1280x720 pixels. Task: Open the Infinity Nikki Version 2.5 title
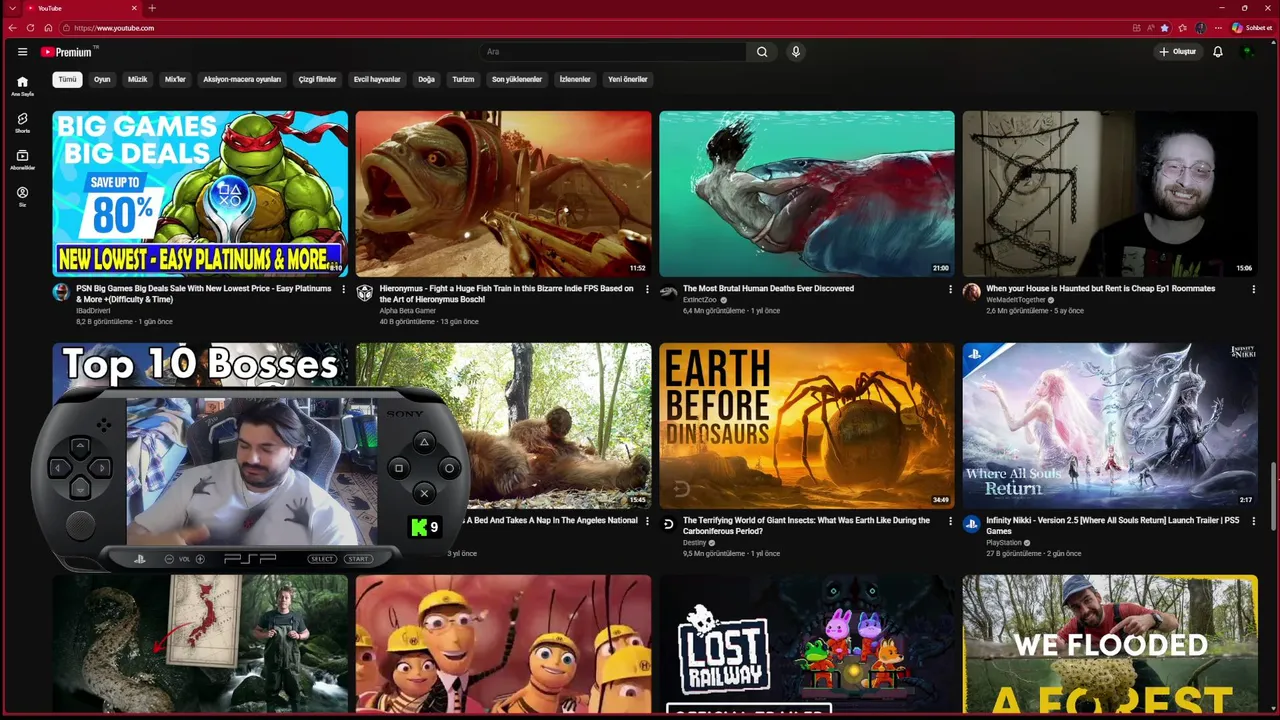tap(1112, 526)
